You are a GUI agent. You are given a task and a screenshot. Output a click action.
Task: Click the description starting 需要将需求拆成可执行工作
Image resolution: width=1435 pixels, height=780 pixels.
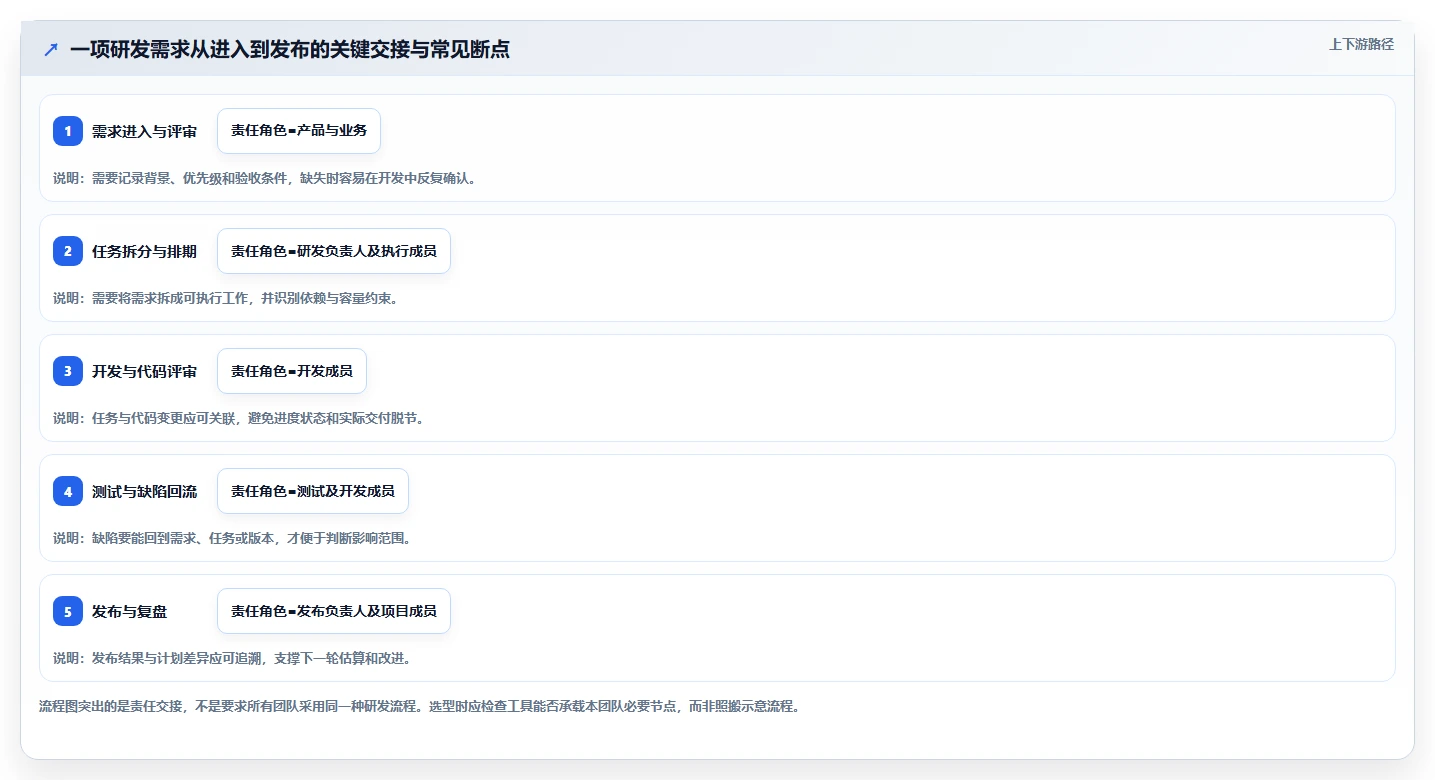point(226,298)
